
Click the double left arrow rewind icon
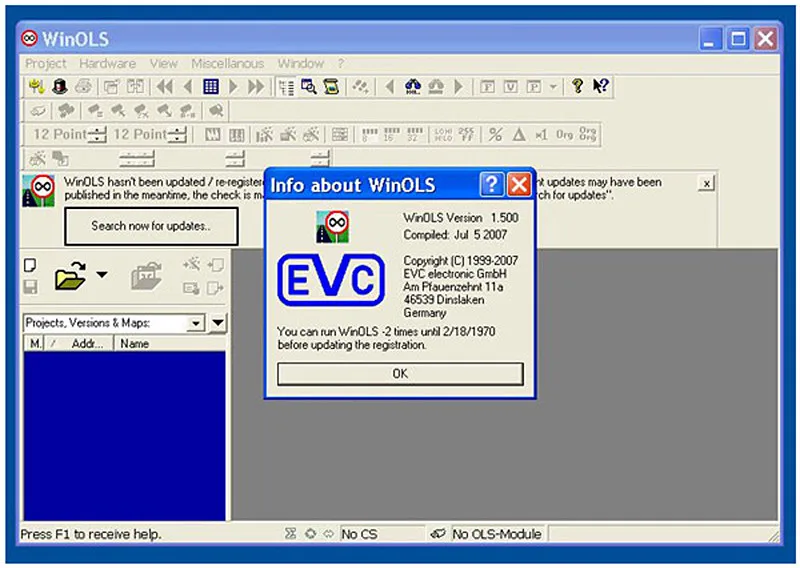click(165, 87)
